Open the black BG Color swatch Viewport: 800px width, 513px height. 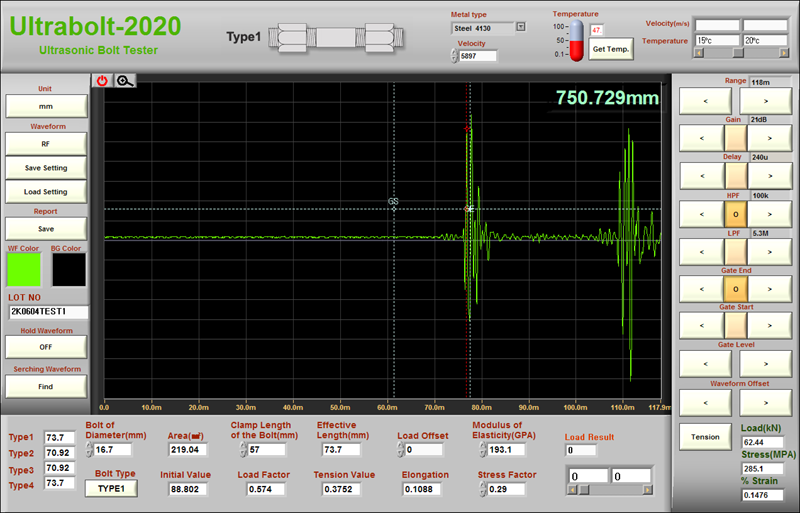point(69,270)
